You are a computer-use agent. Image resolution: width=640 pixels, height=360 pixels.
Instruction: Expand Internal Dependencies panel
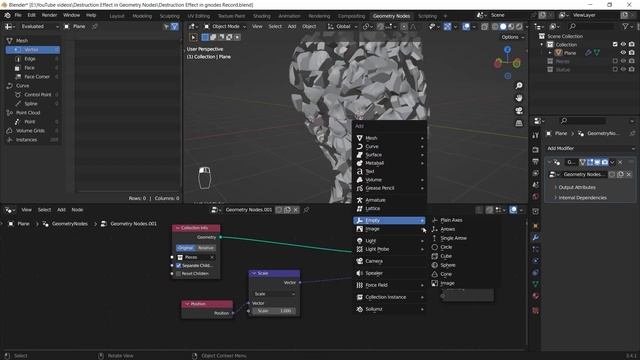click(582, 198)
